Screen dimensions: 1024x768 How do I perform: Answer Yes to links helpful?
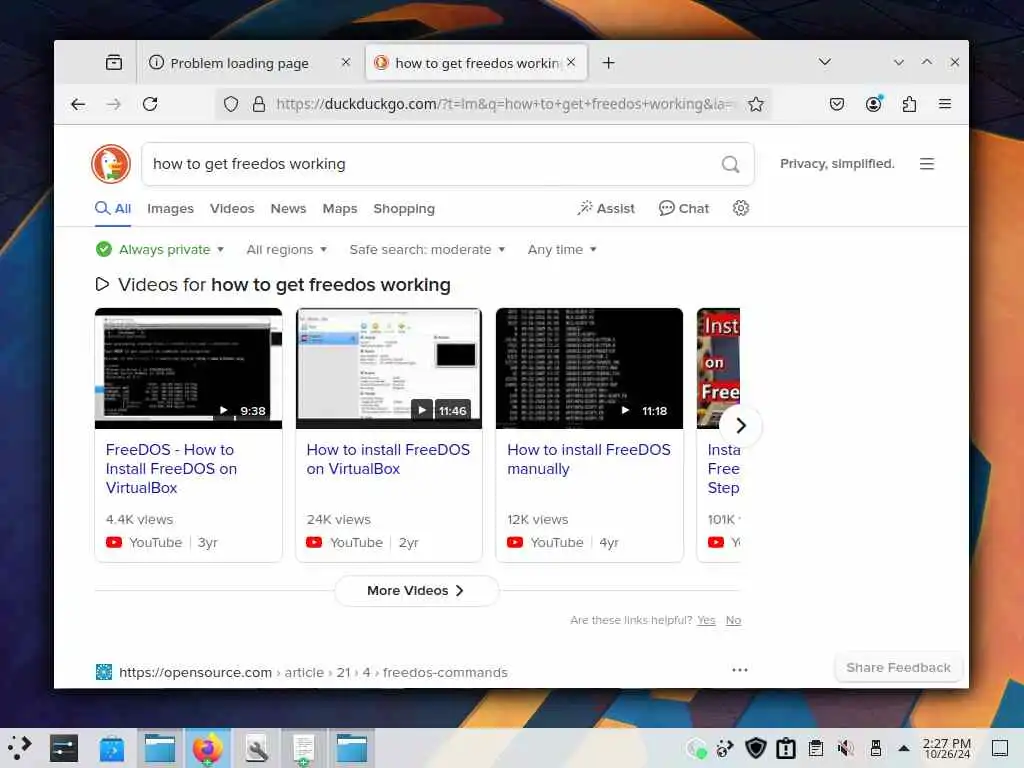pyautogui.click(x=706, y=620)
